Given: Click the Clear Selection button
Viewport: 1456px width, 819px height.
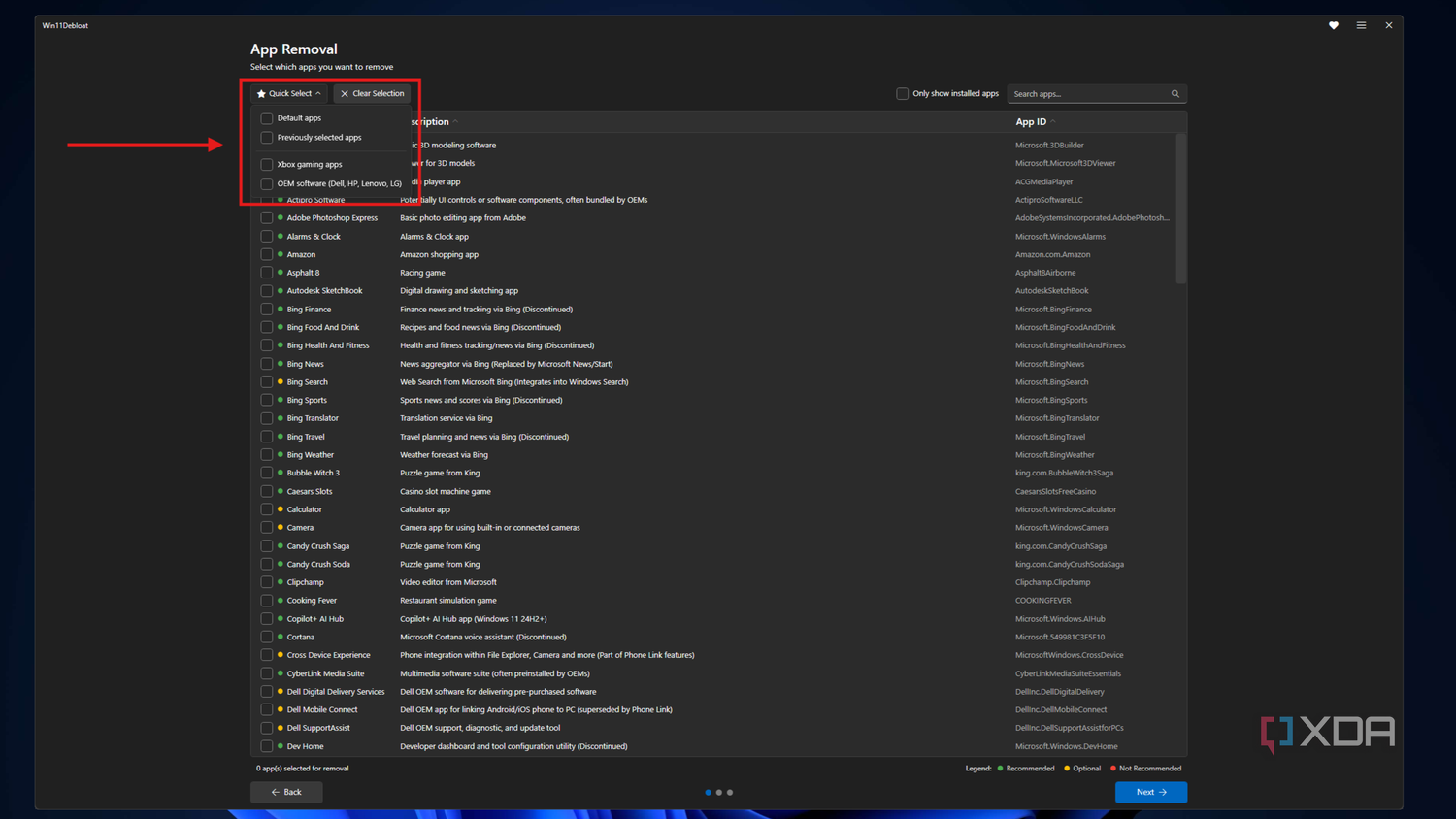Looking at the screenshot, I should pos(372,93).
